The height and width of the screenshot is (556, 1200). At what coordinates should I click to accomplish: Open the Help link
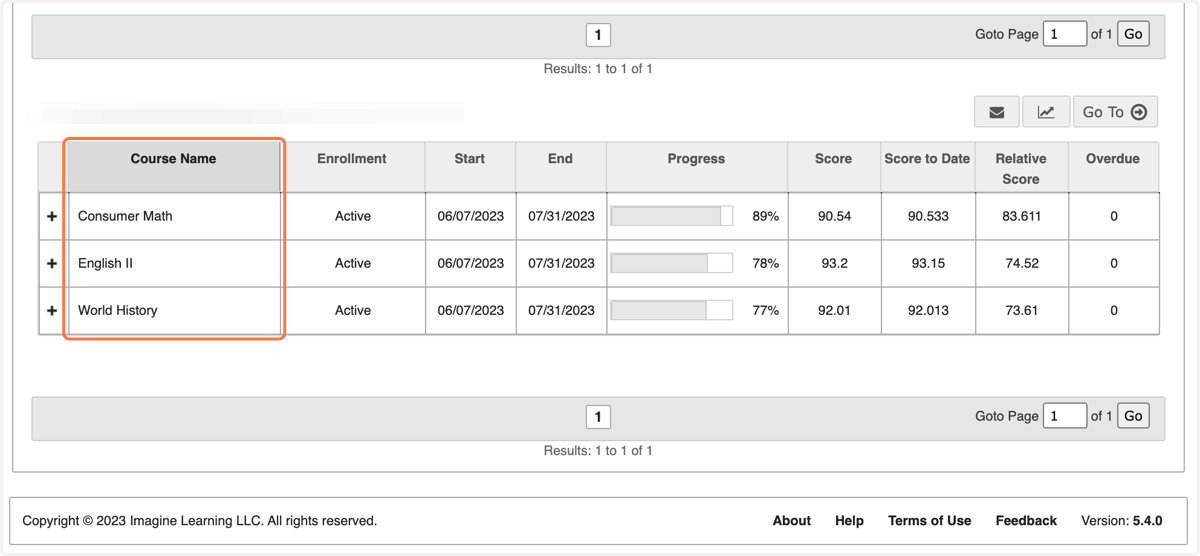[849, 521]
